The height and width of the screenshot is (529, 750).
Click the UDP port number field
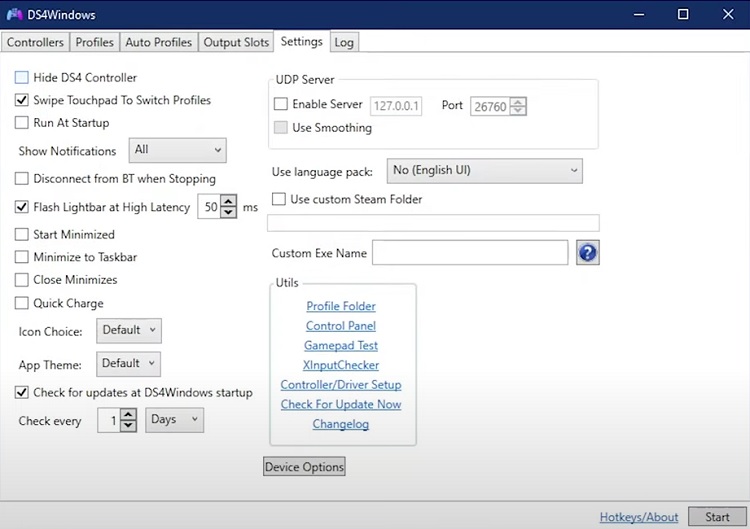point(490,106)
